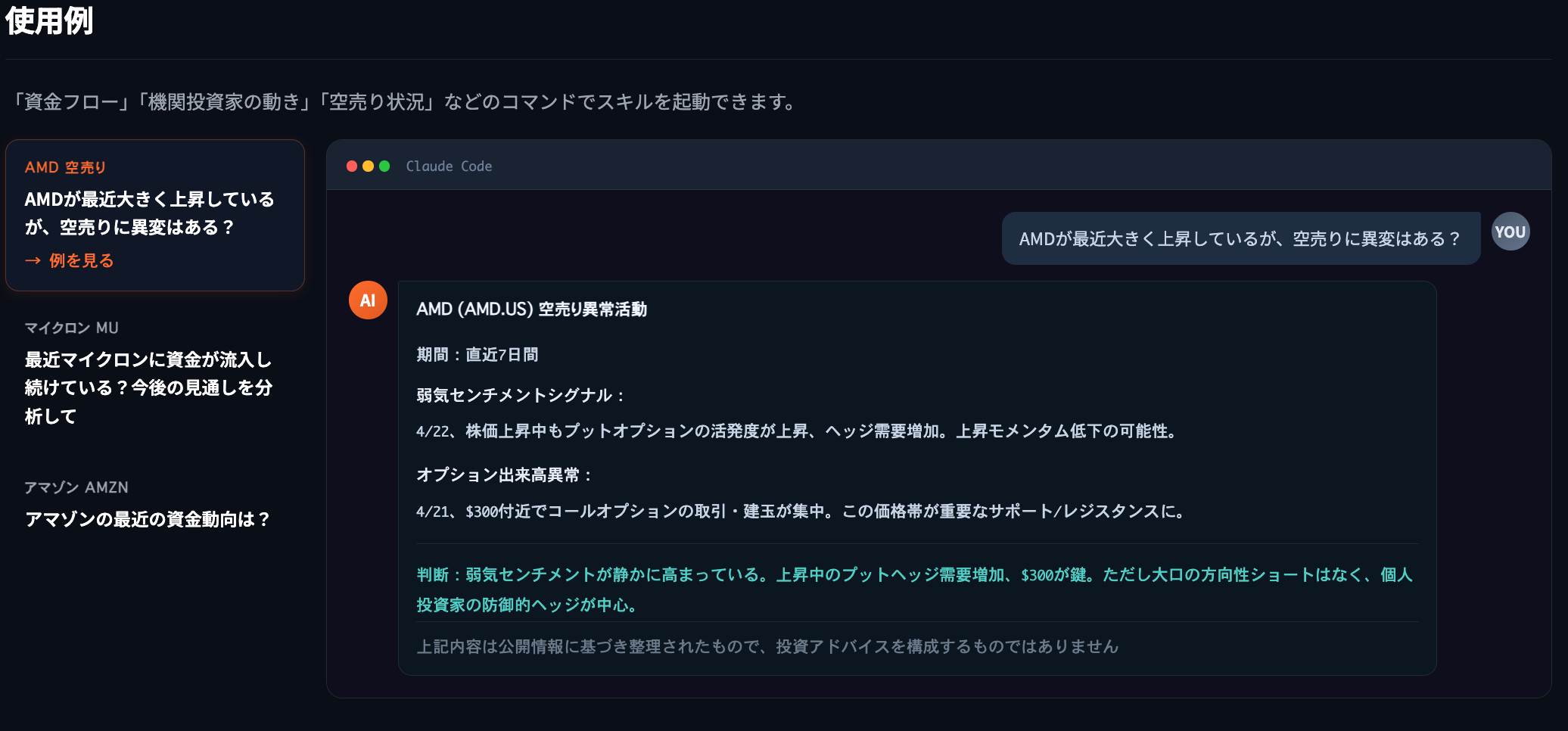Click the 弱気センチメントシグナル heading
Viewport: 1568px width, 731px height.
521,395
